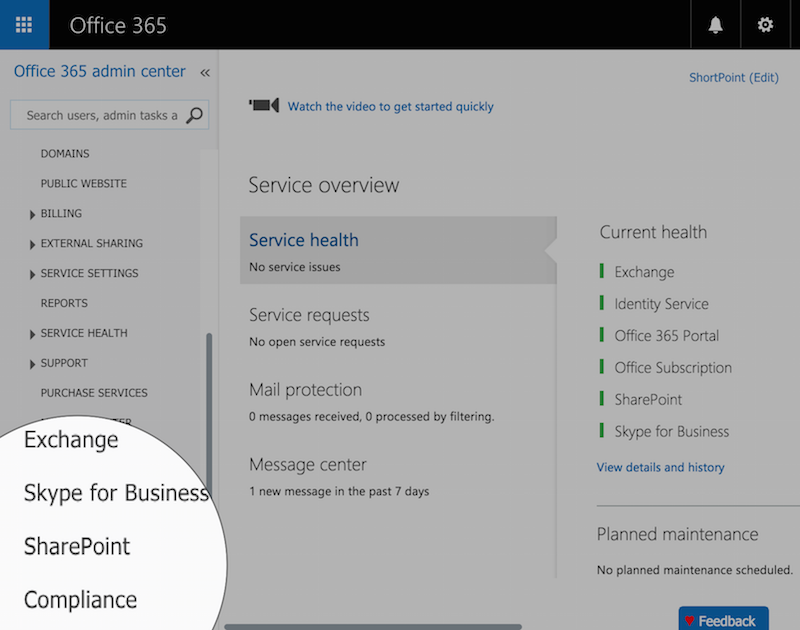Expand the SERVICE HEALTH section arrow
The image size is (800, 630).
click(x=32, y=335)
